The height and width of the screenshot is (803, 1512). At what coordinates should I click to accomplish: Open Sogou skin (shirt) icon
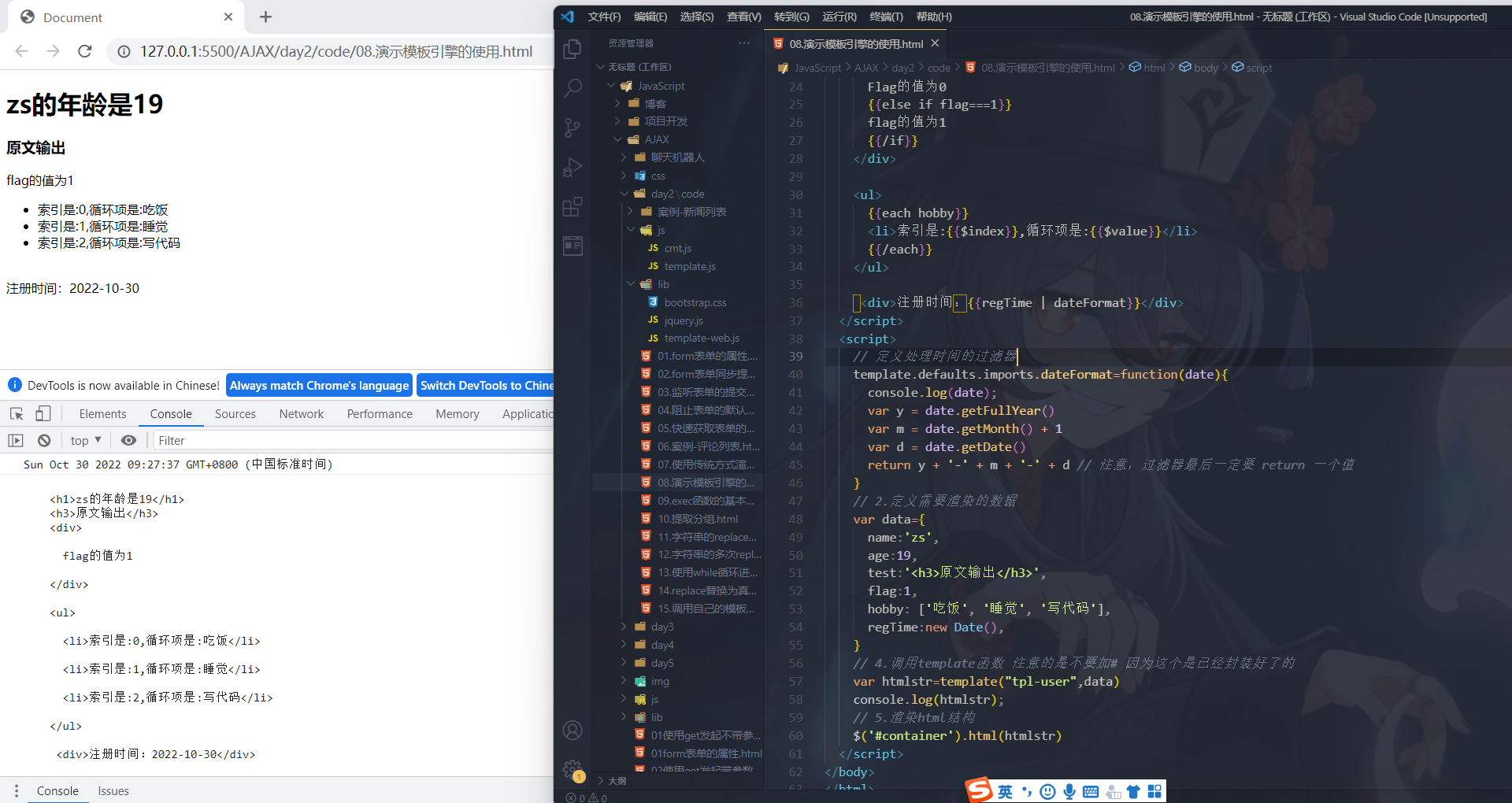click(x=1133, y=791)
